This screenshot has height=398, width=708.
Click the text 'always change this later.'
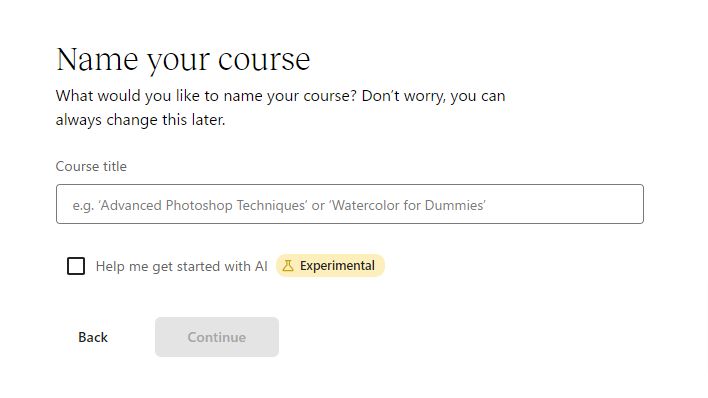140,120
